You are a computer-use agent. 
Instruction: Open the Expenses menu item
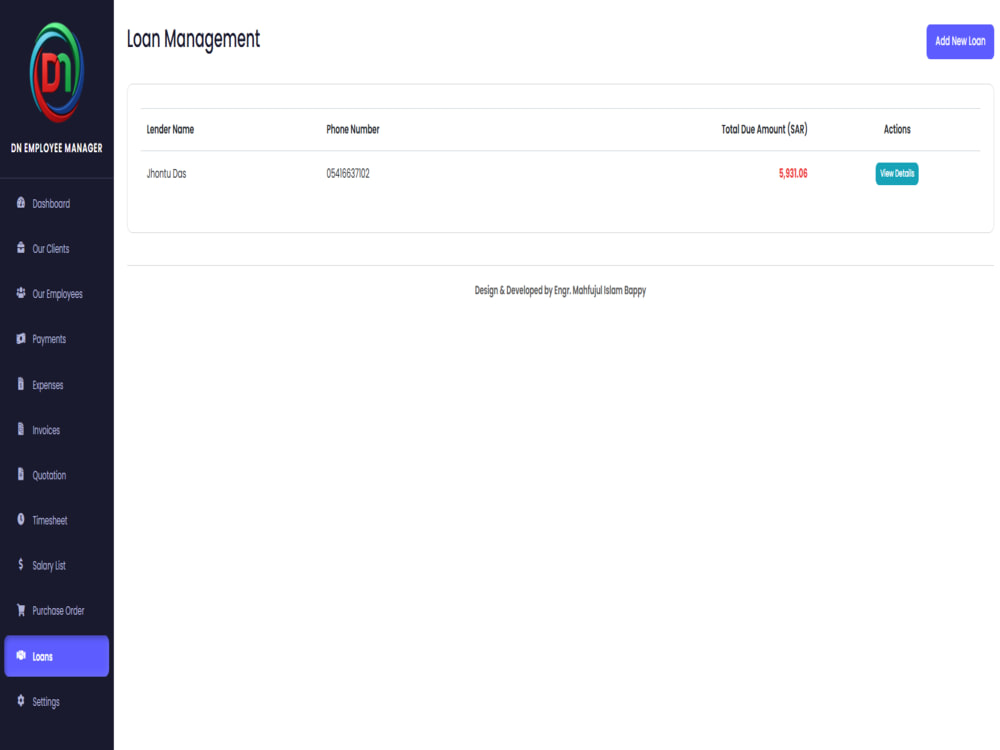[56, 385]
